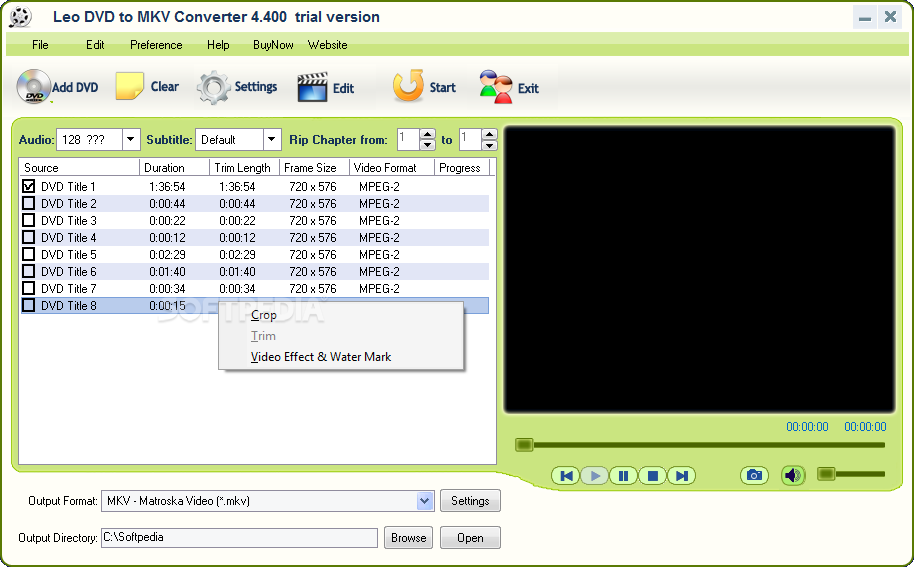
Task: Skip to next track in player
Action: point(681,476)
